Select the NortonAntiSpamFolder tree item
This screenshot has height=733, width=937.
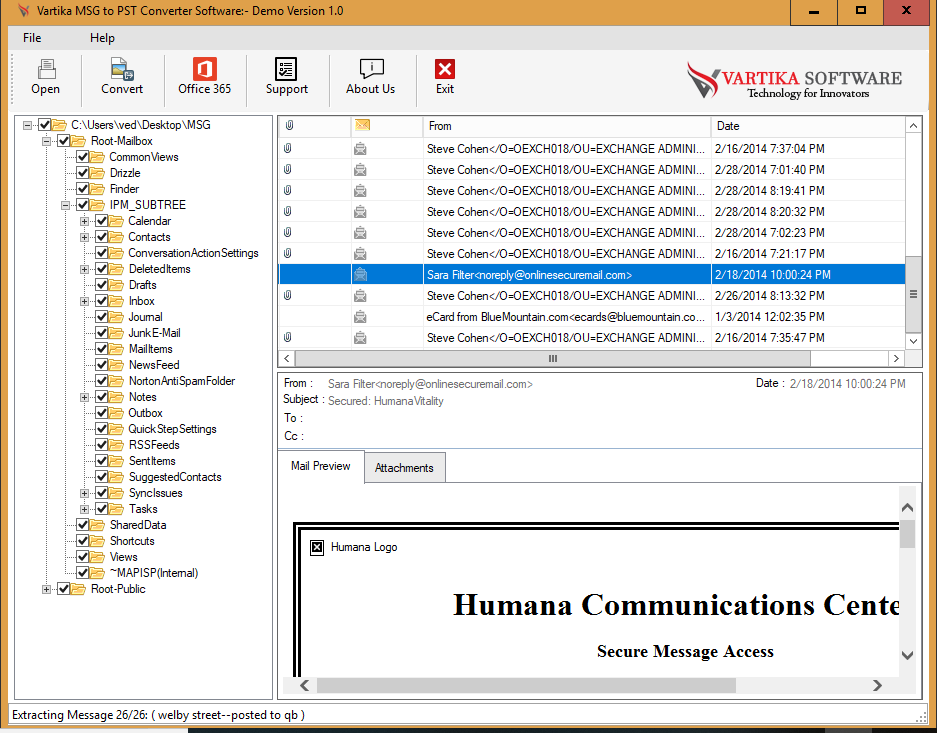pyautogui.click(x=182, y=381)
